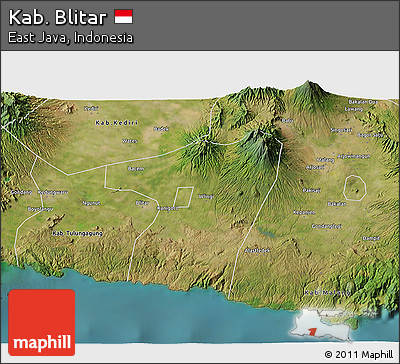Select the Wates town label
400x364 pixels.
coord(129,141)
